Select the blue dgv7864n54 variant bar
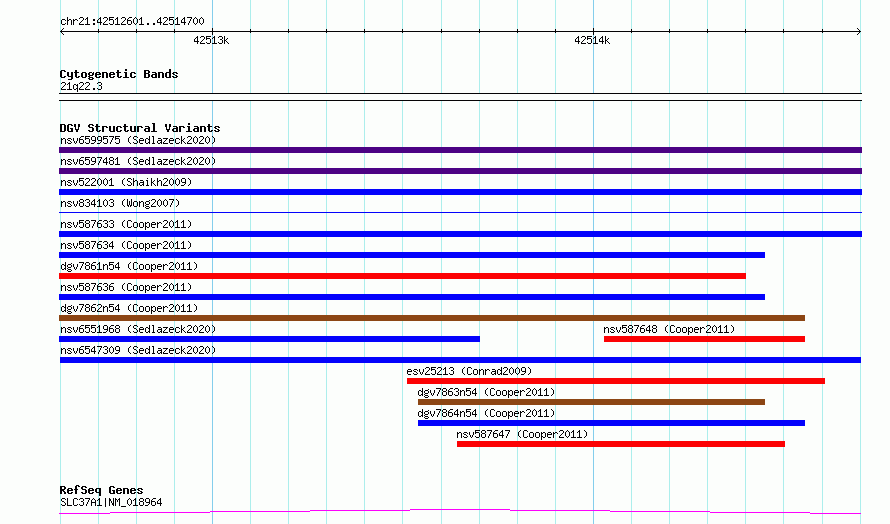The height and width of the screenshot is (524, 890). pos(611,423)
